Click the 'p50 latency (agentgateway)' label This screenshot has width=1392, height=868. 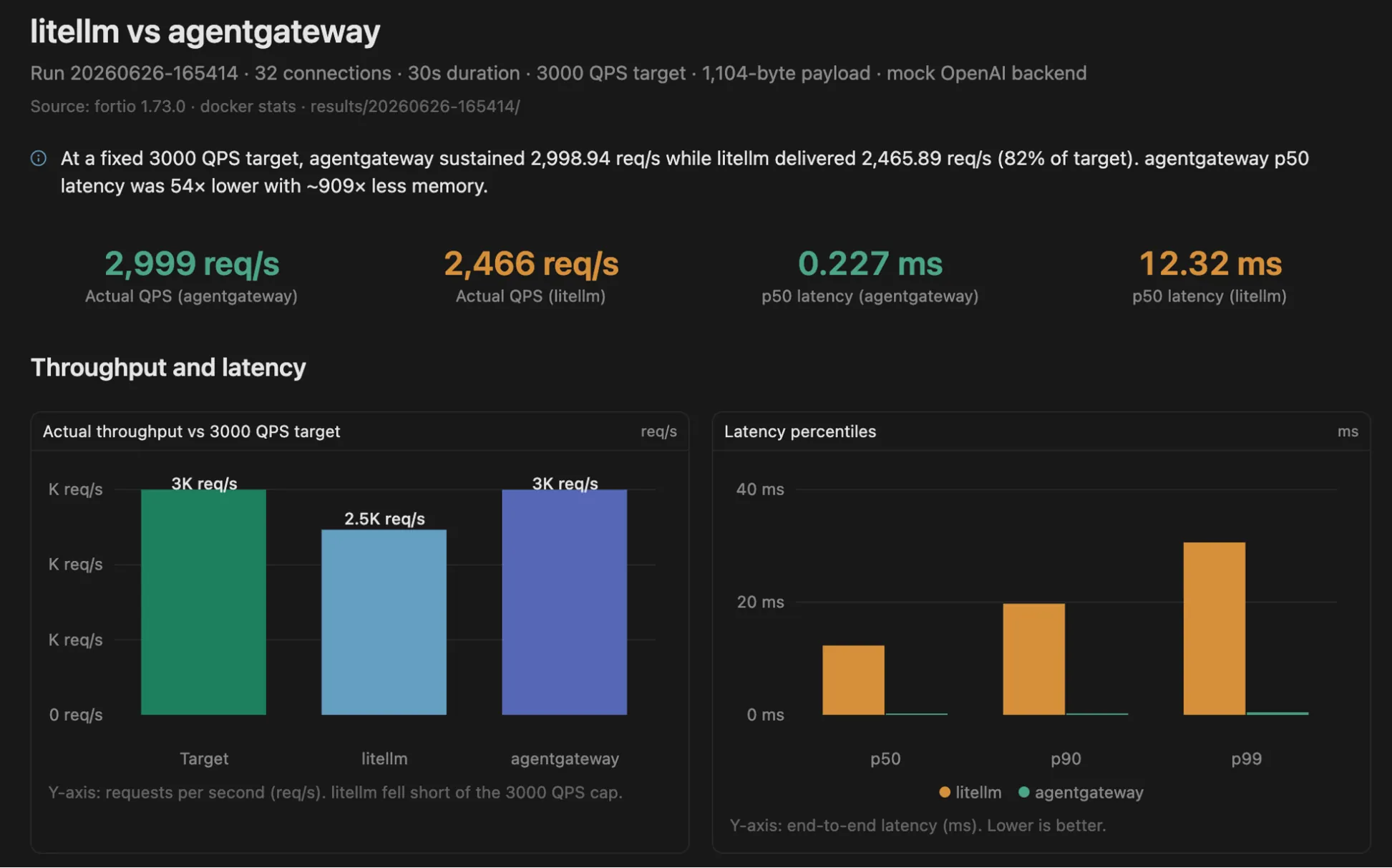coord(870,296)
